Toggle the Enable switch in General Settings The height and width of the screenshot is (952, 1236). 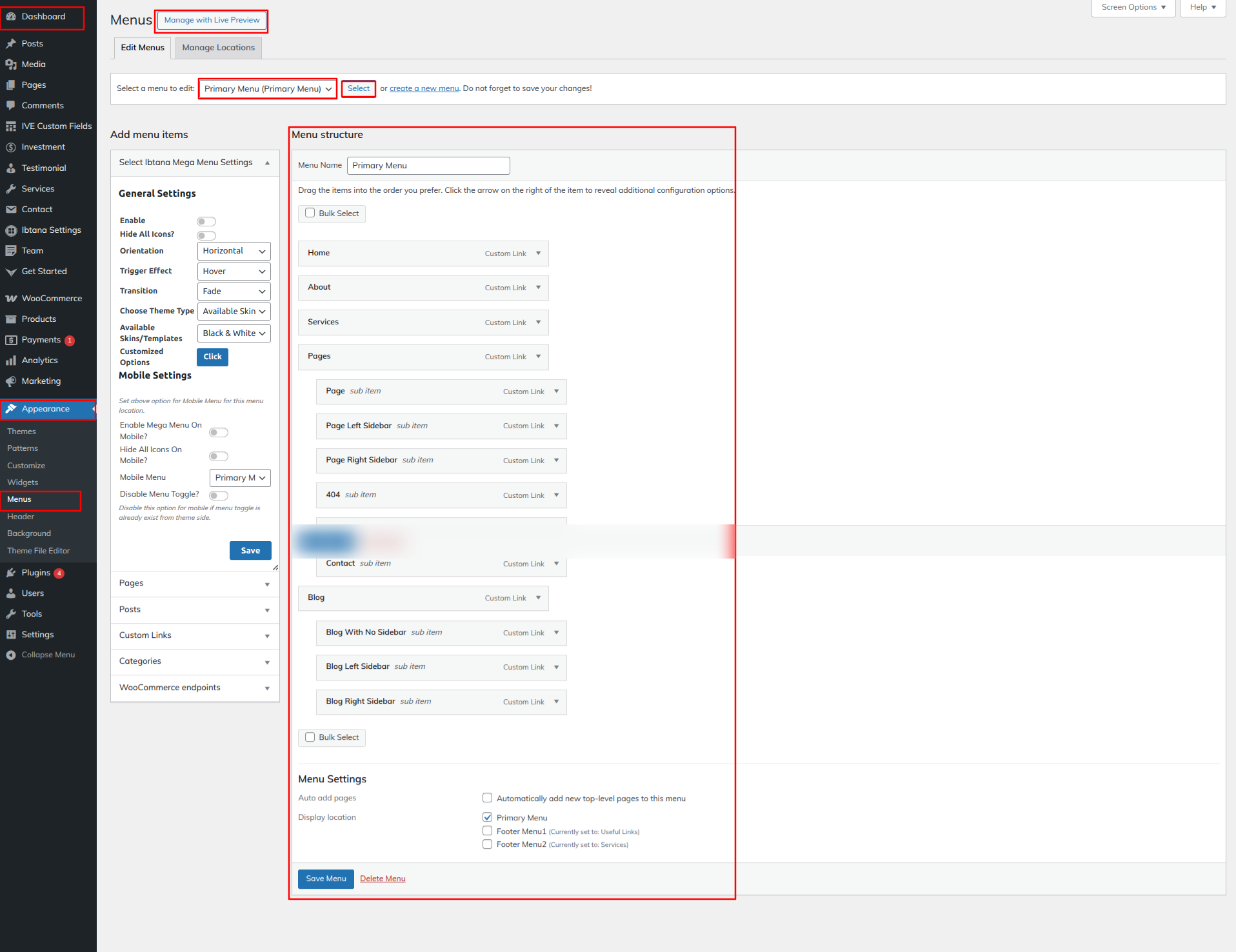[x=206, y=221]
